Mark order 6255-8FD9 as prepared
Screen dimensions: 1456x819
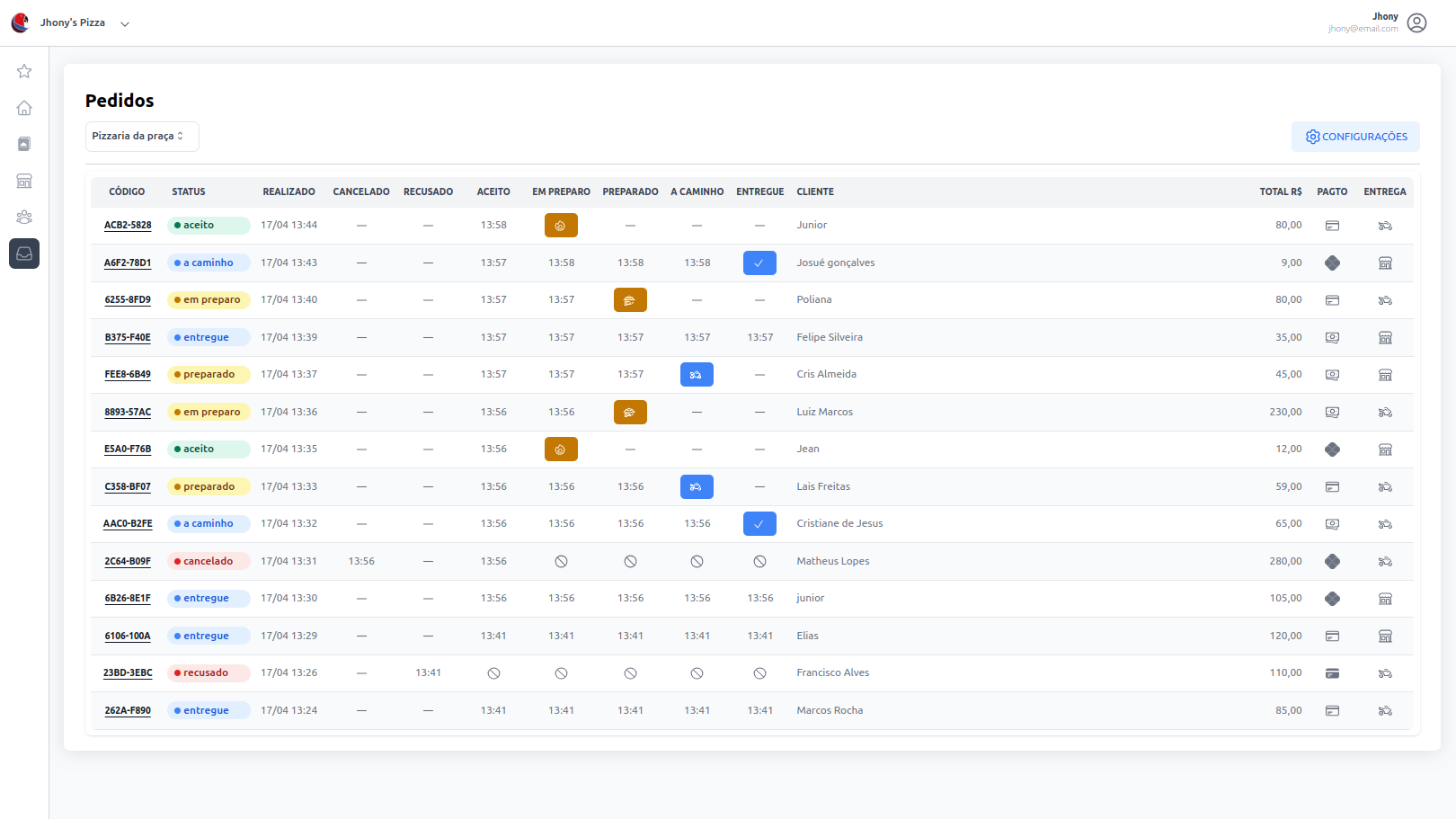(630, 300)
